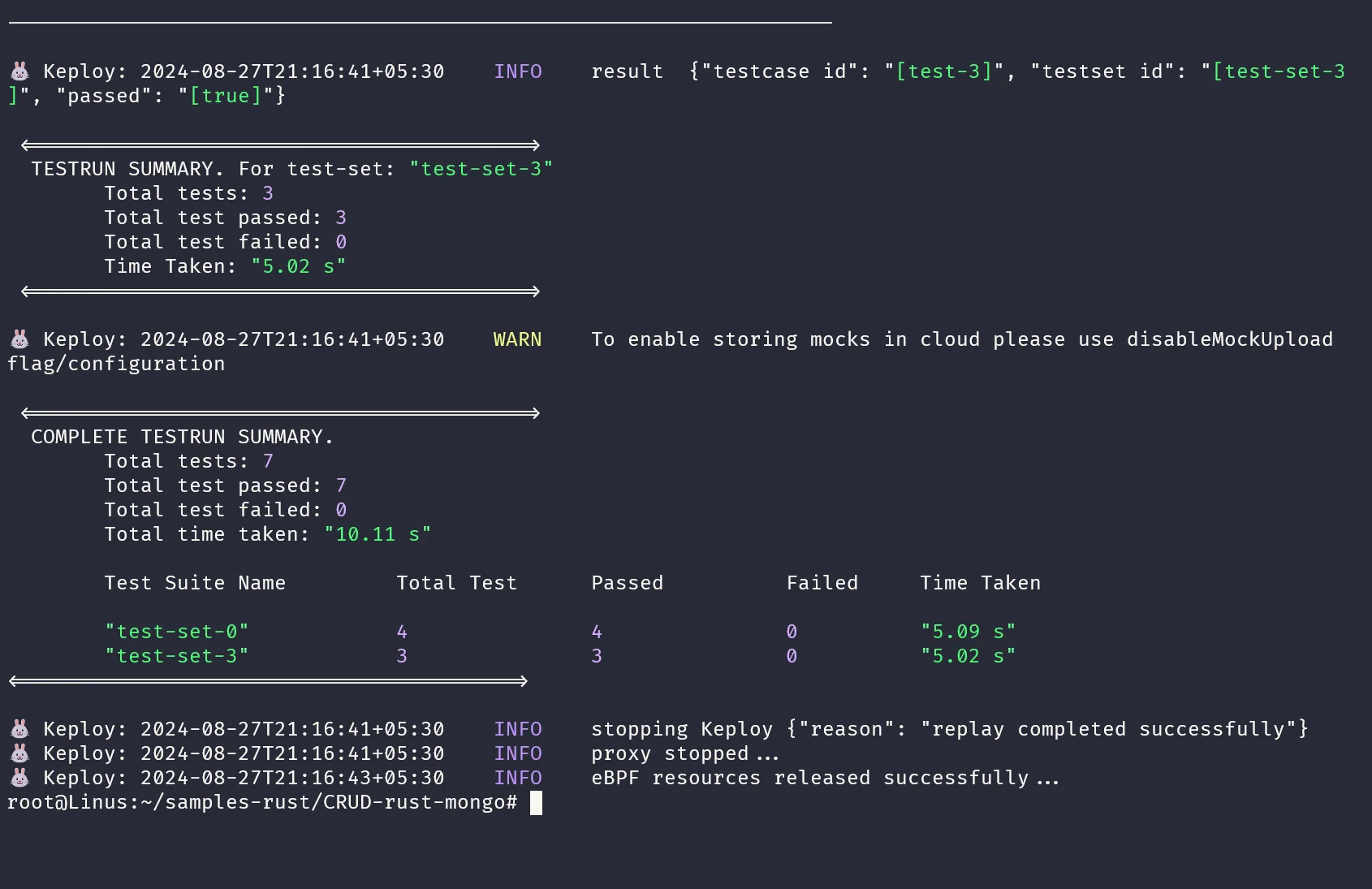Click the rabbit icon beside the WARN message
Viewport: 1372px width, 889px height.
tap(20, 339)
